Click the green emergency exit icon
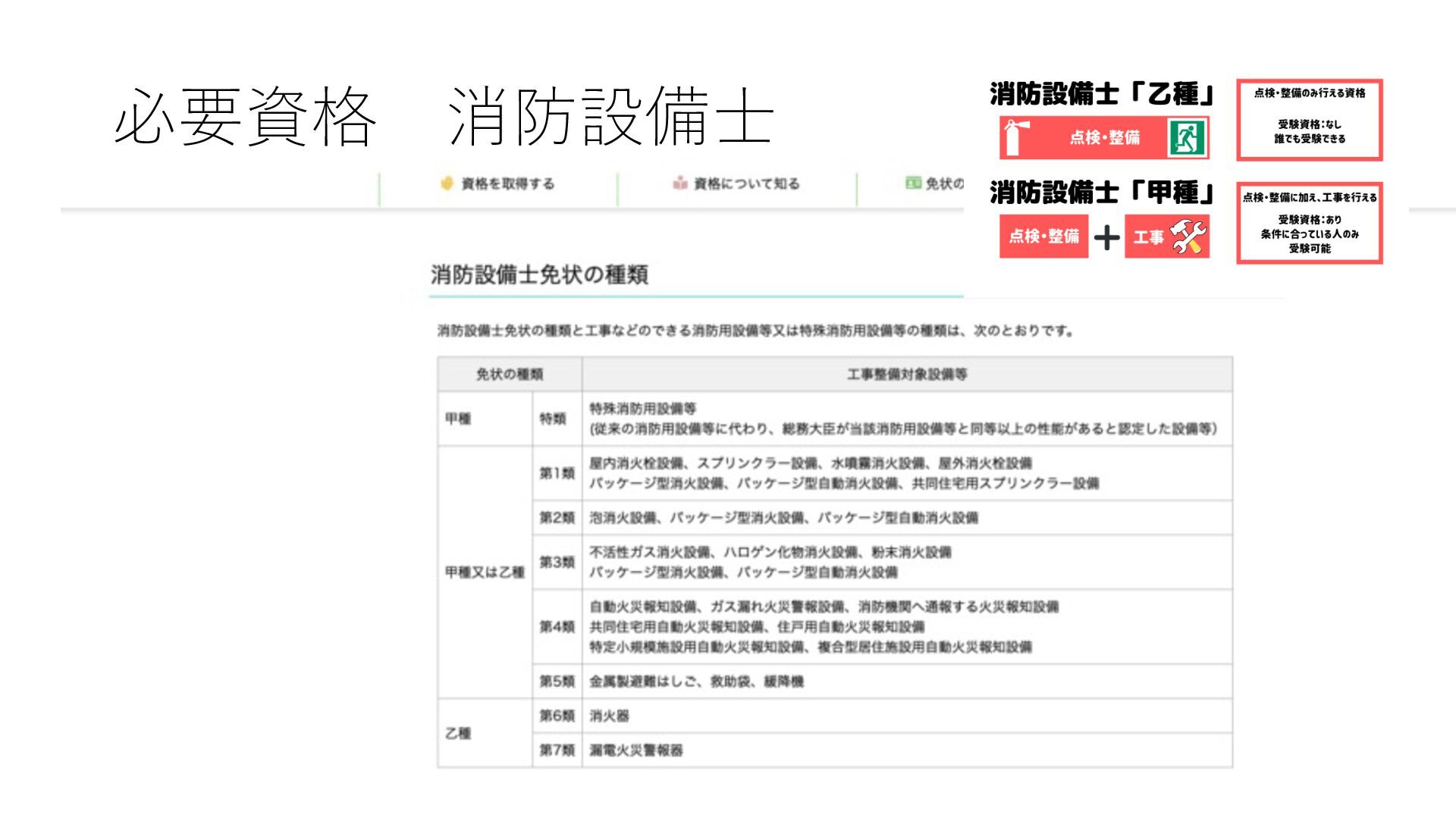This screenshot has height=819, width=1456. (1186, 137)
